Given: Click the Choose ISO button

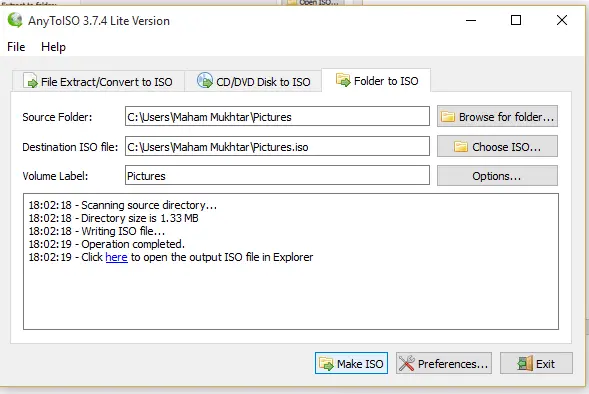Looking at the screenshot, I should coord(497,146).
